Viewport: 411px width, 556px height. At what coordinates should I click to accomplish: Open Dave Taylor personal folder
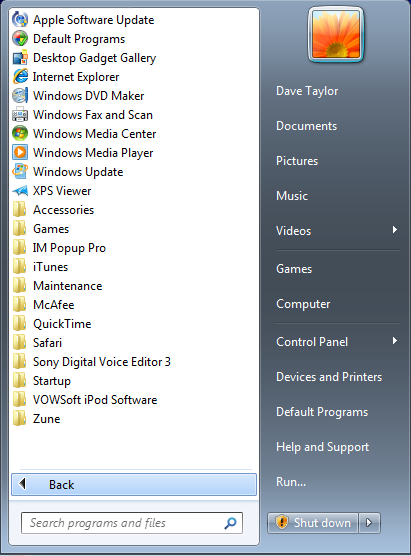point(307,91)
